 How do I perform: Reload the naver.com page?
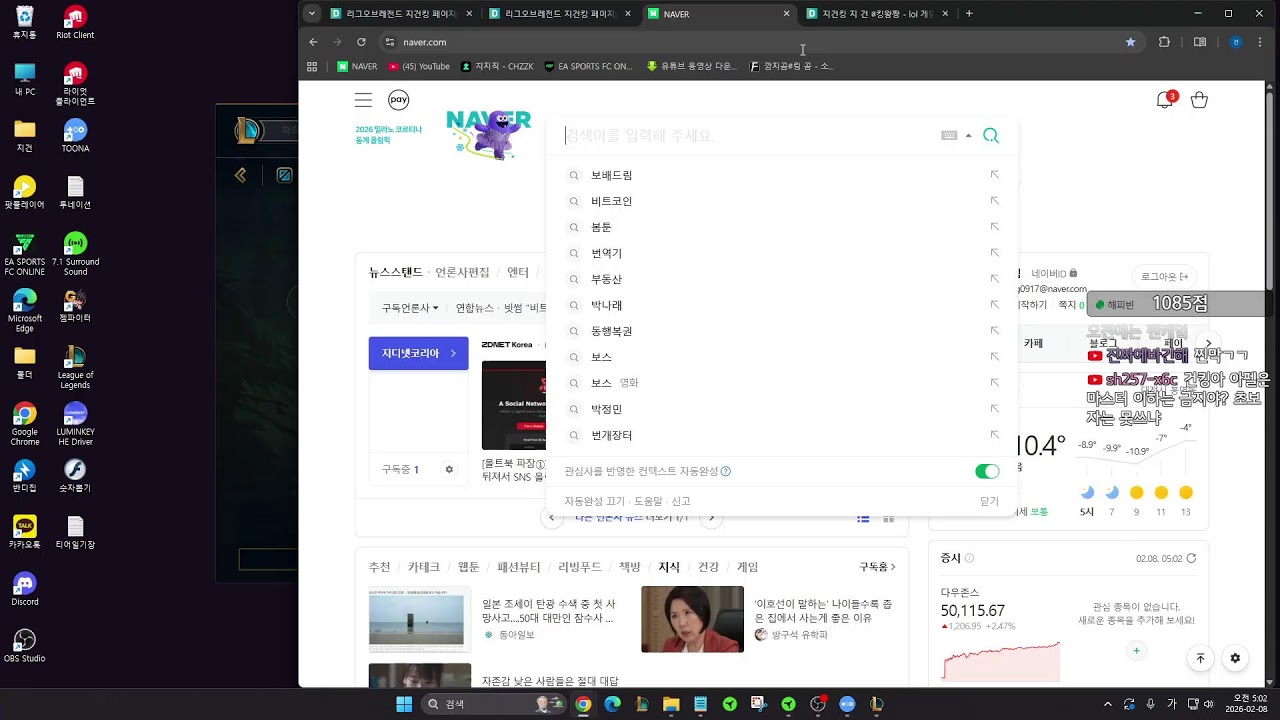coord(361,42)
